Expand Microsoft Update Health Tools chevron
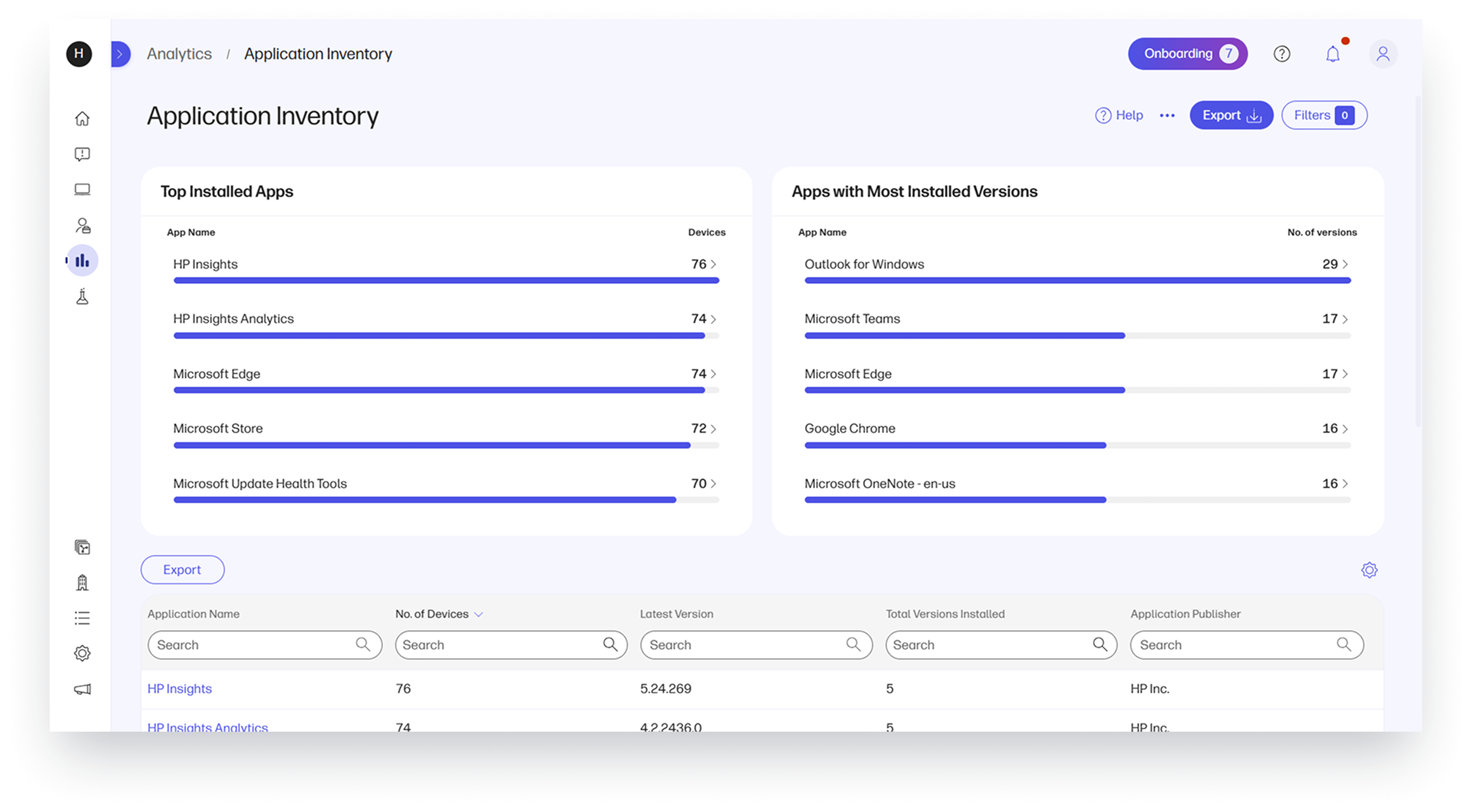Image resolution: width=1472 pixels, height=812 pixels. click(x=714, y=483)
